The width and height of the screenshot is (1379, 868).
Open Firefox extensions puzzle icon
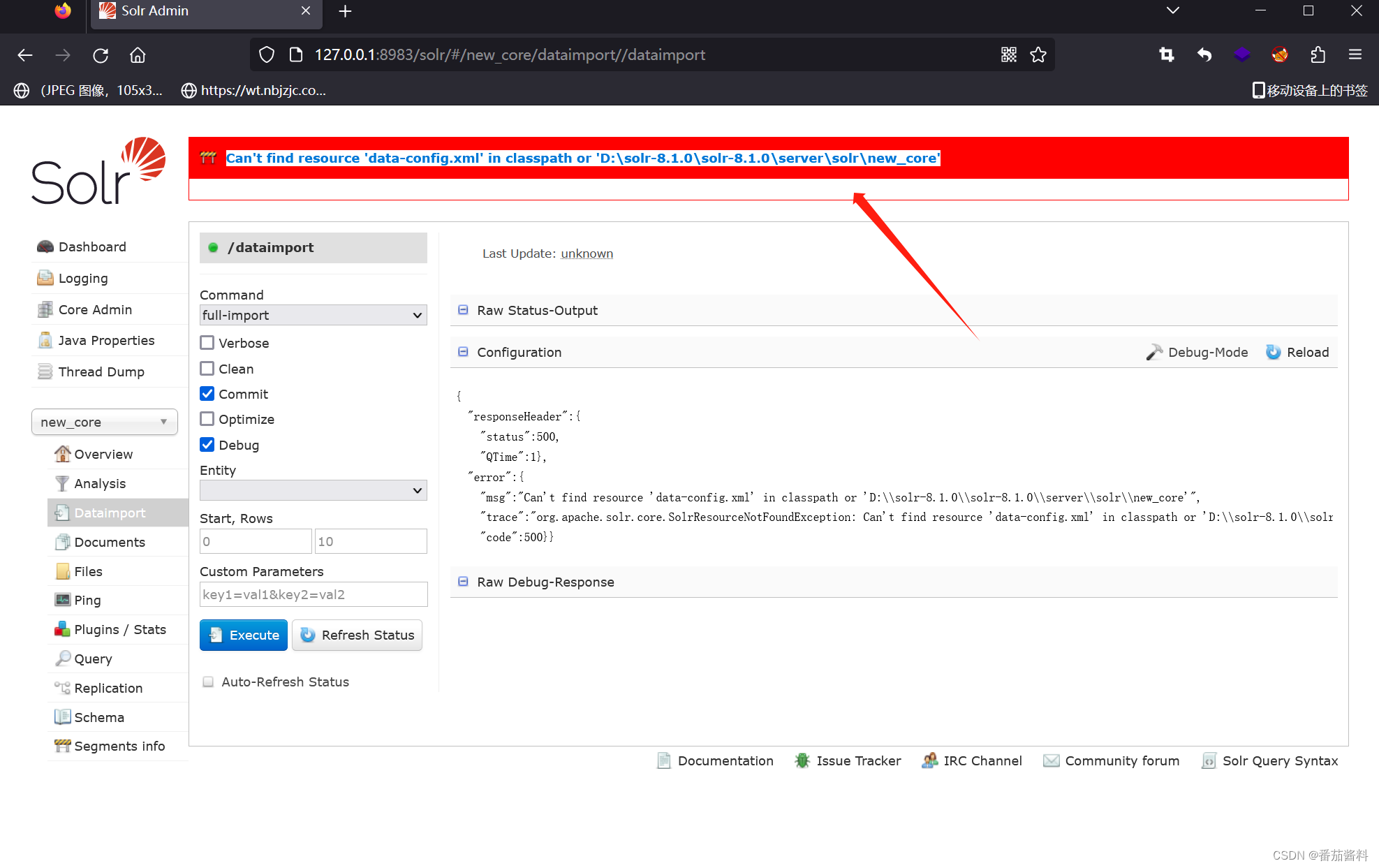click(x=1318, y=54)
